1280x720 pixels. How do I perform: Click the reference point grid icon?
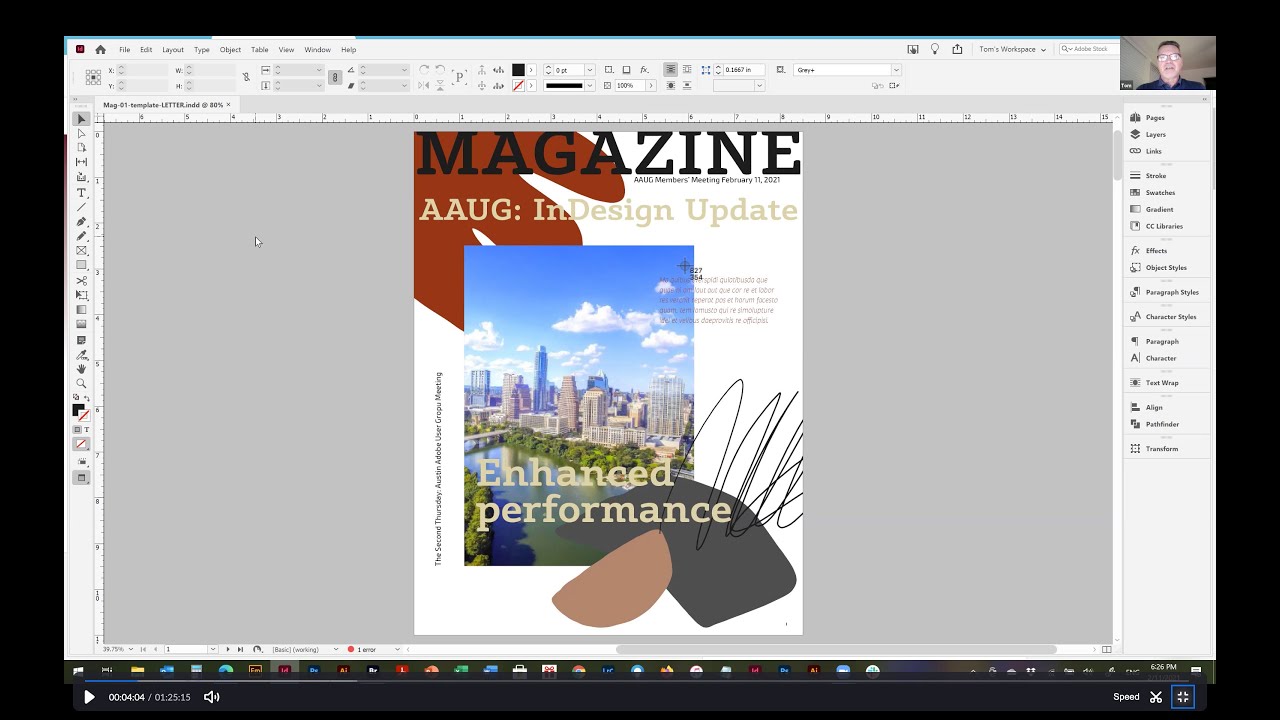(x=93, y=77)
